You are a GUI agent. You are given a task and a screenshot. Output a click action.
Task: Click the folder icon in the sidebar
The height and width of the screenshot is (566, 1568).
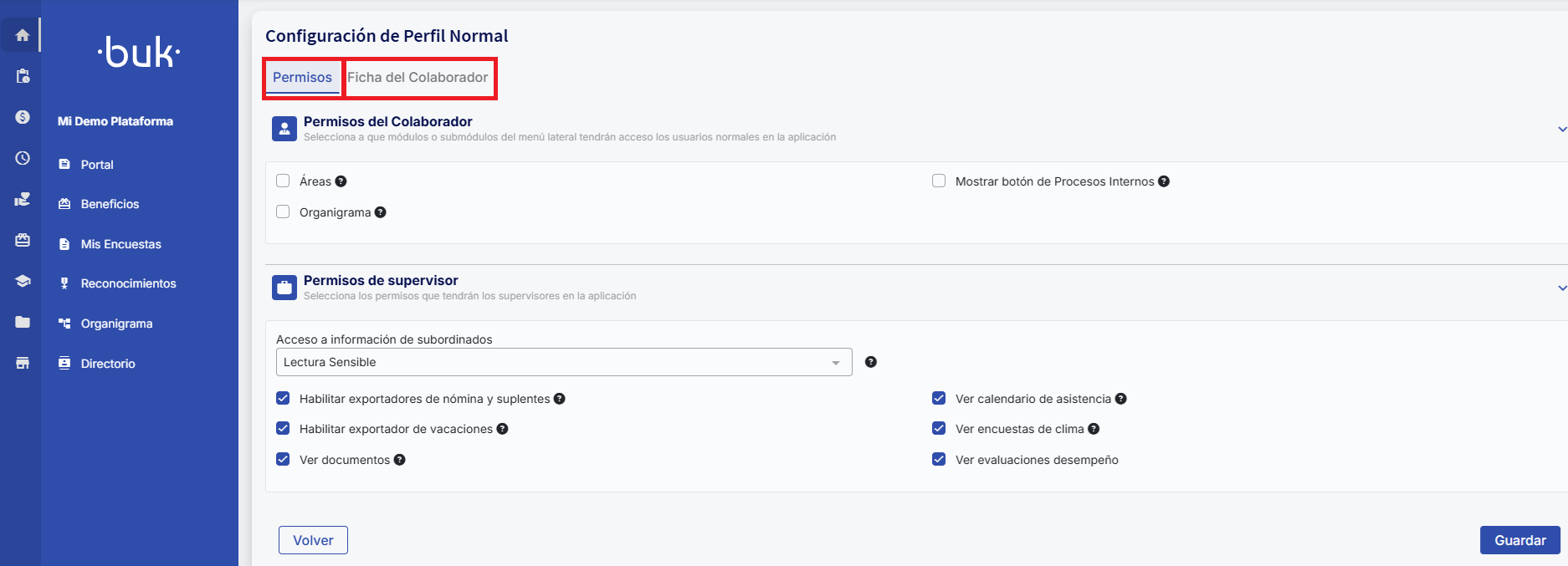tap(23, 322)
